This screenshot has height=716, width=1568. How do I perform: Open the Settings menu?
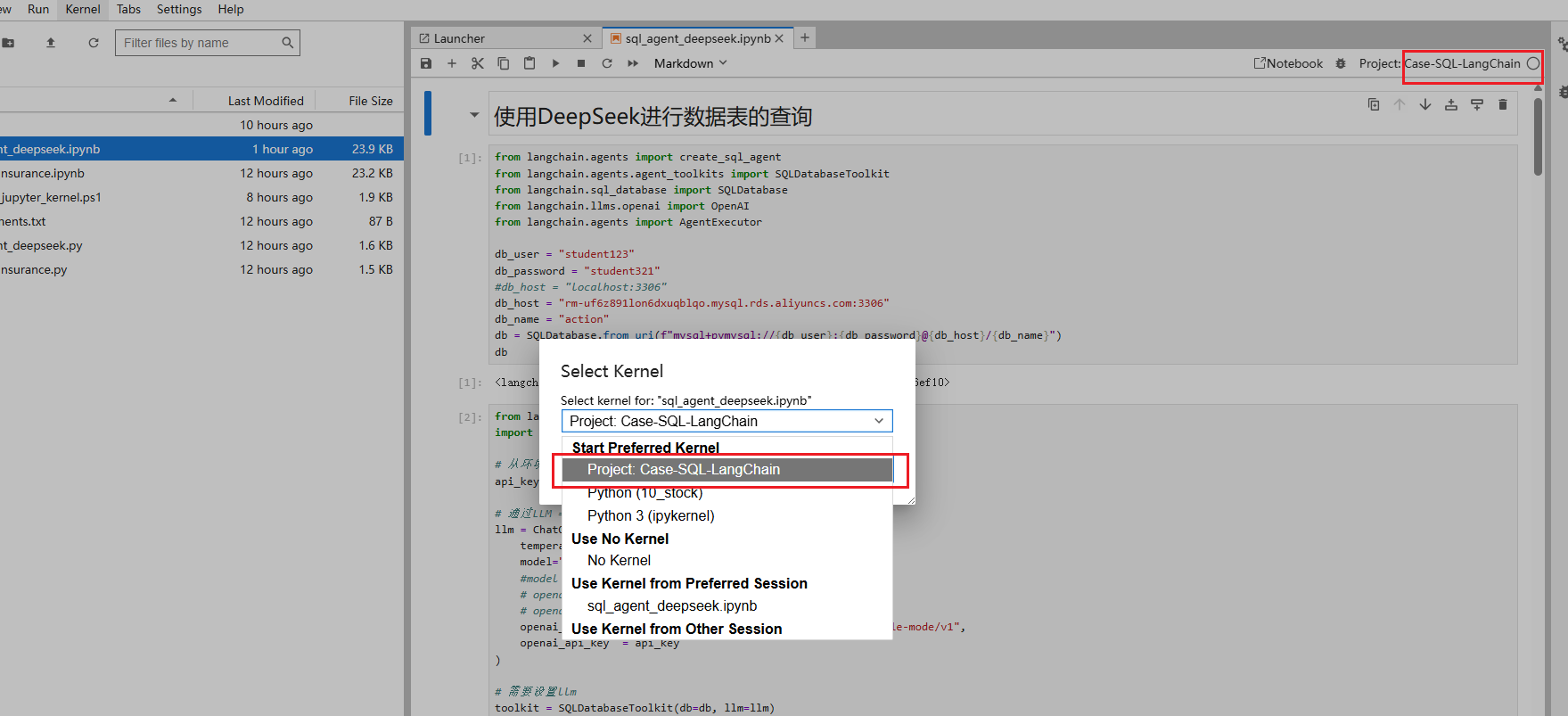[179, 9]
